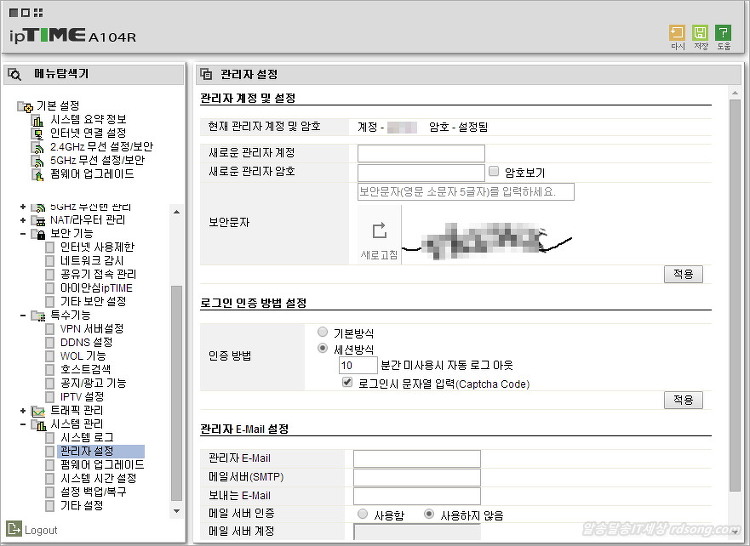Click 적용 button in login authentication section

coord(683,400)
